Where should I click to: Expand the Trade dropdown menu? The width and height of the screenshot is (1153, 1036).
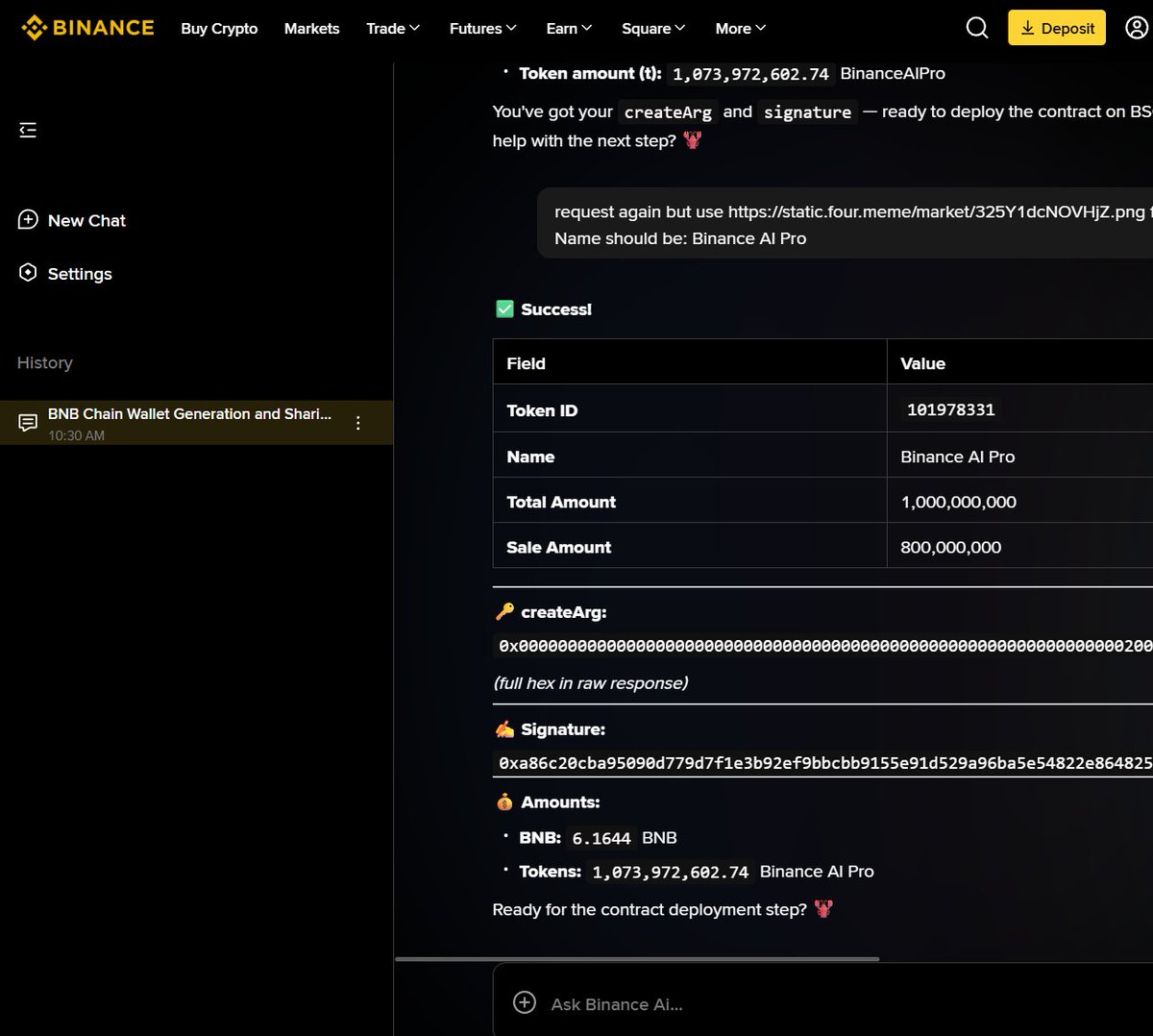(x=393, y=29)
